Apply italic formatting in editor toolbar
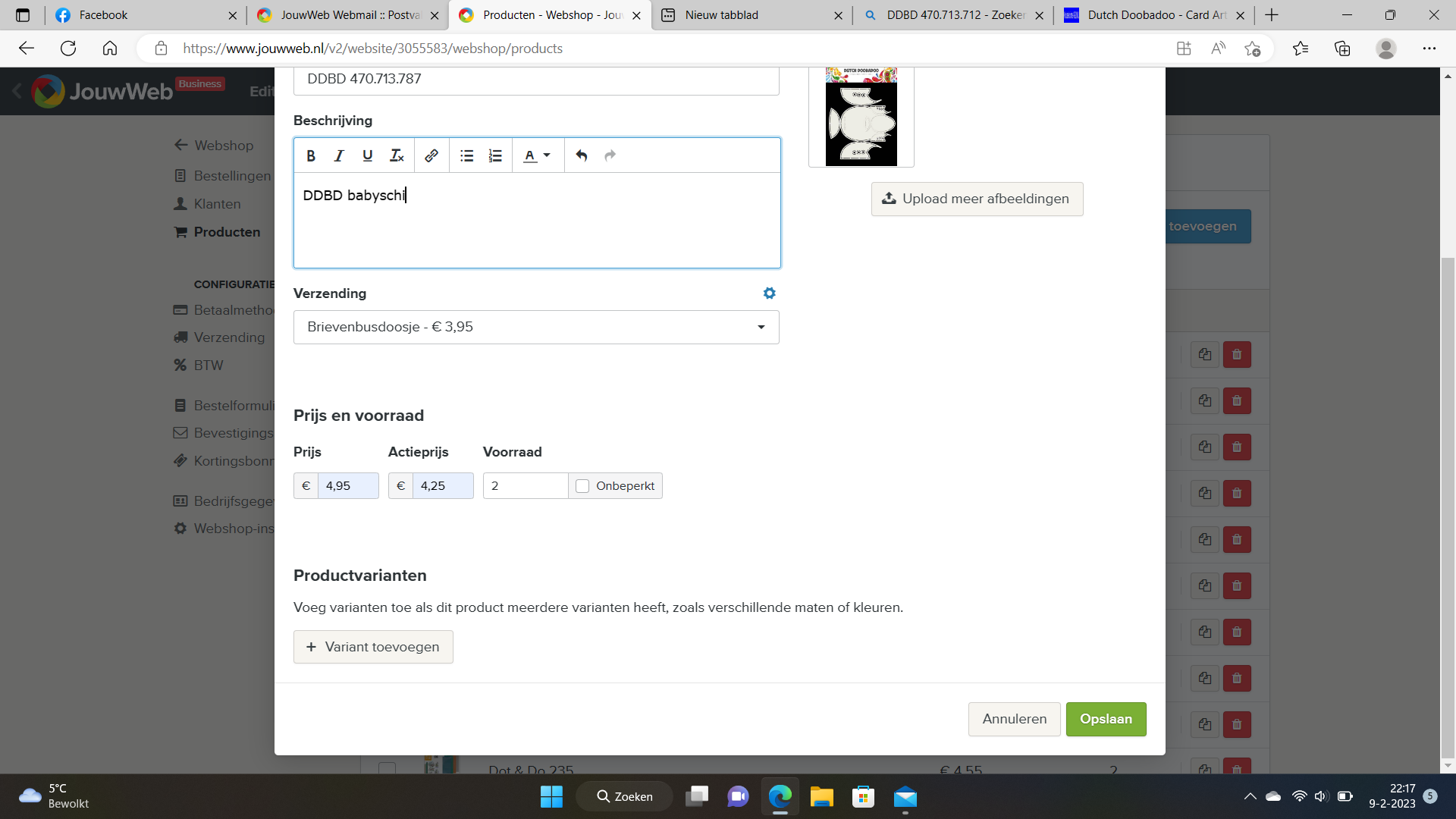The image size is (1456, 819). 339,155
